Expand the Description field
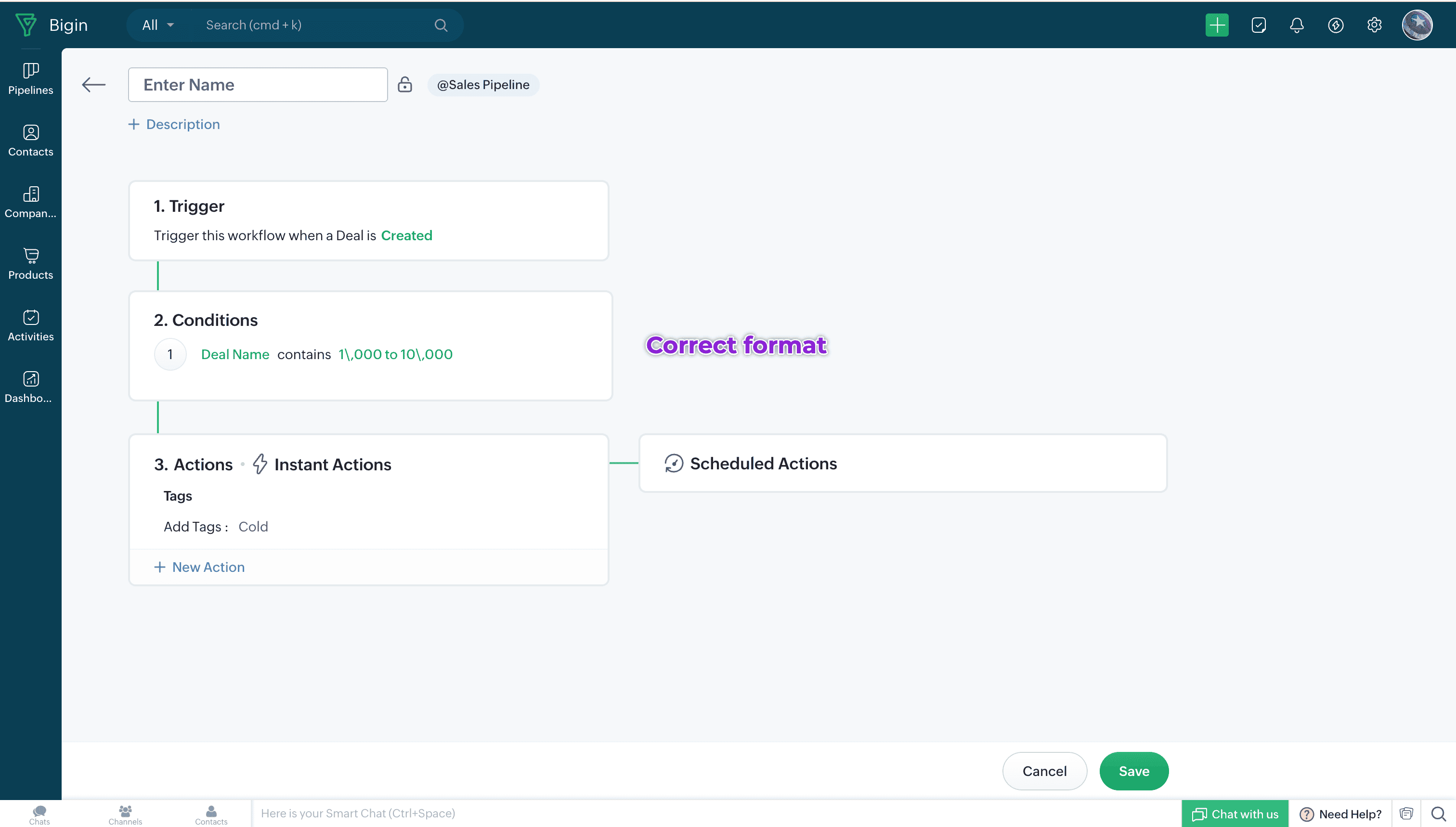1456x827 pixels. 174,124
